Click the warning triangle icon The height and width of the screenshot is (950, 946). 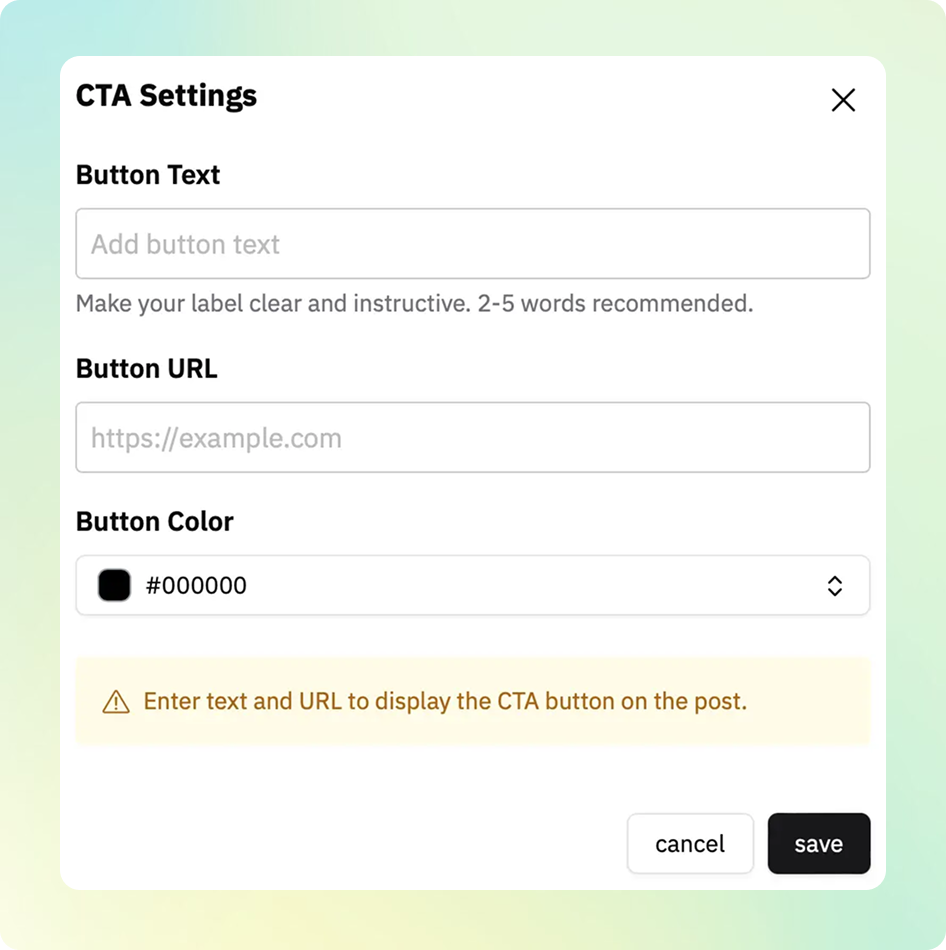pyautogui.click(x=116, y=702)
